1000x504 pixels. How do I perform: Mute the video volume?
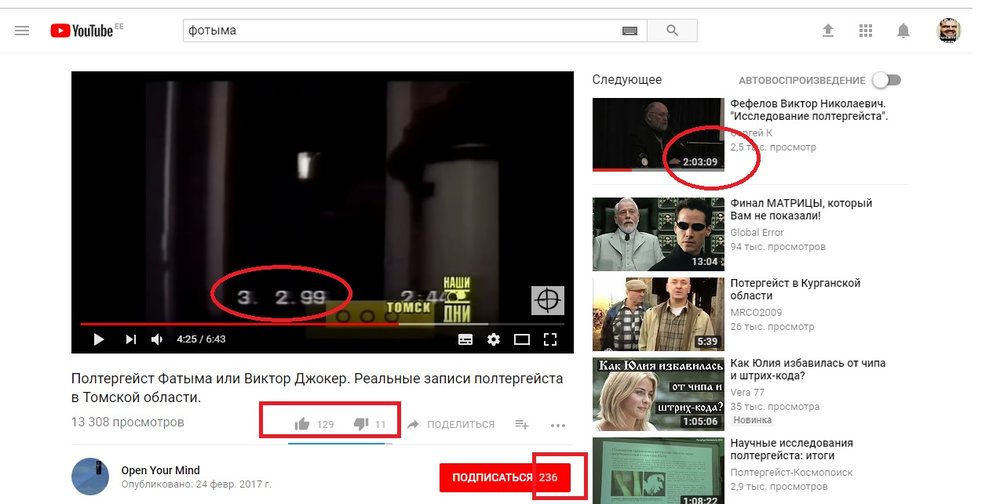[x=157, y=339]
